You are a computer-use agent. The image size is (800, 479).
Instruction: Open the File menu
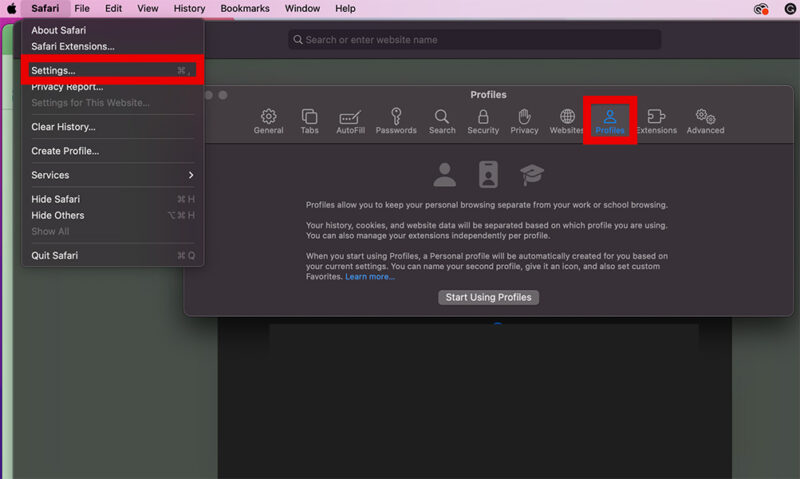(82, 8)
